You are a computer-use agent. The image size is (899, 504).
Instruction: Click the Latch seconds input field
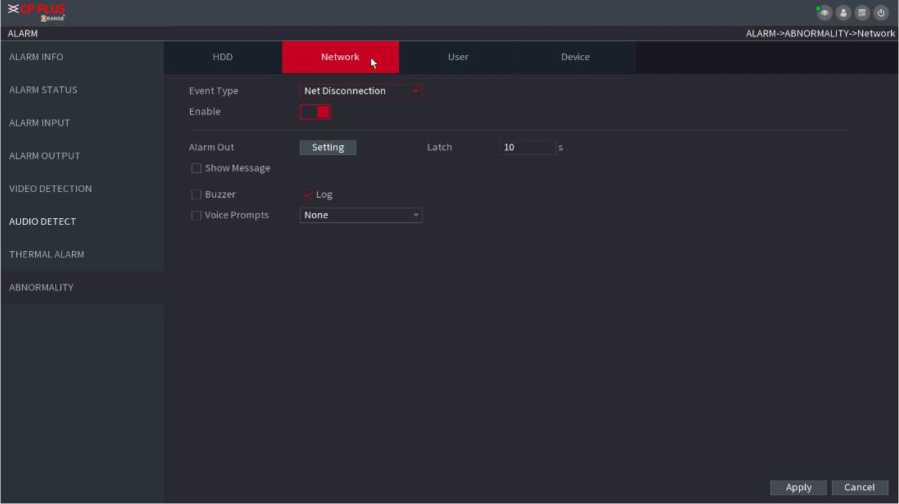point(527,147)
